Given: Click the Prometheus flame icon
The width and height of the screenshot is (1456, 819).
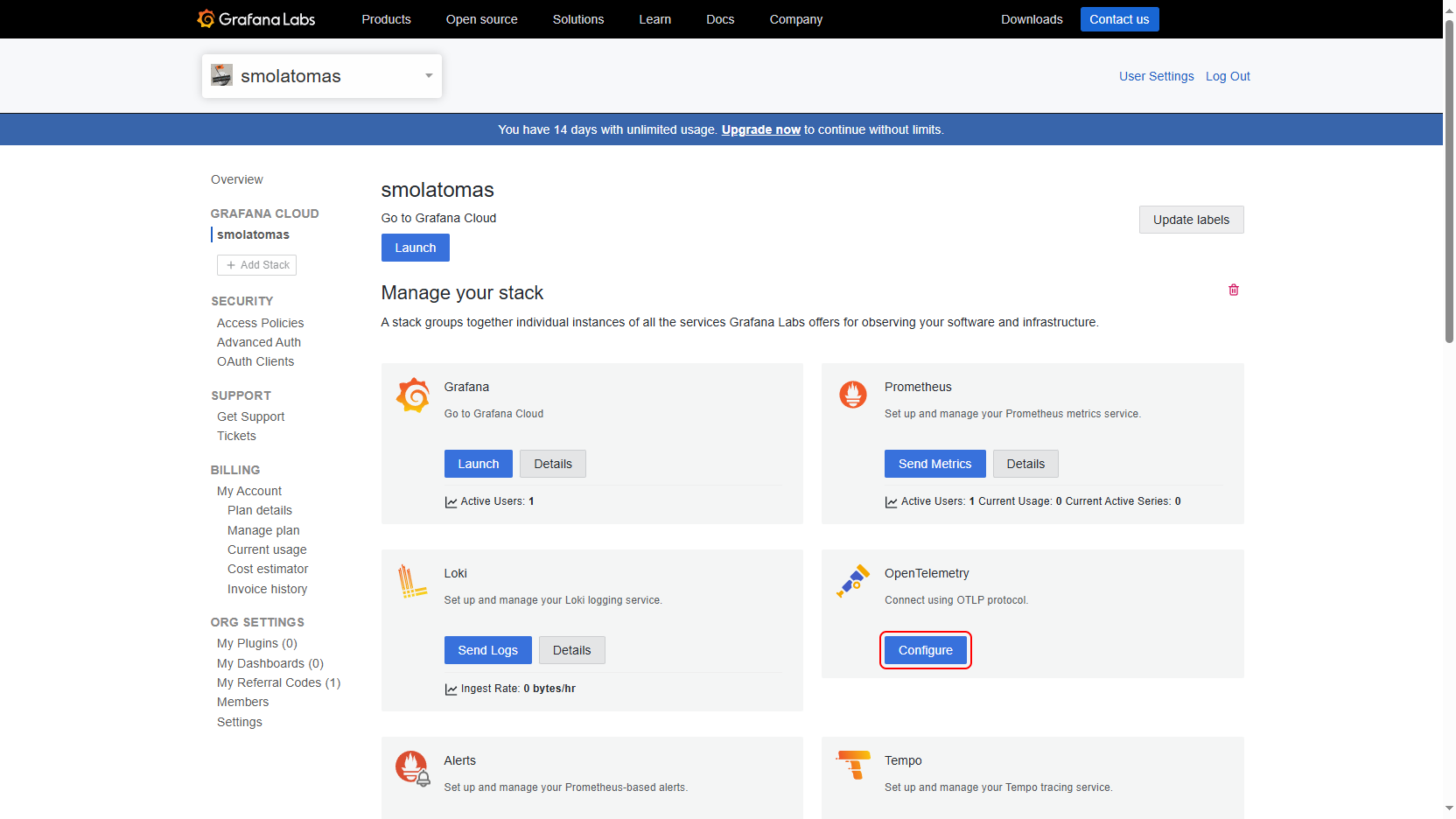Looking at the screenshot, I should (853, 395).
